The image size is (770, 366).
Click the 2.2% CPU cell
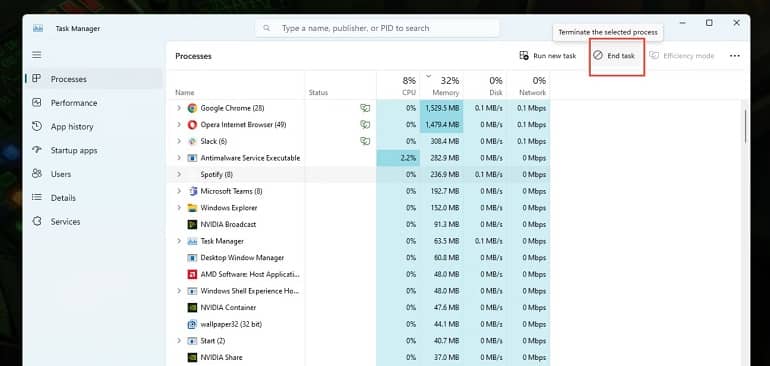pyautogui.click(x=398, y=158)
